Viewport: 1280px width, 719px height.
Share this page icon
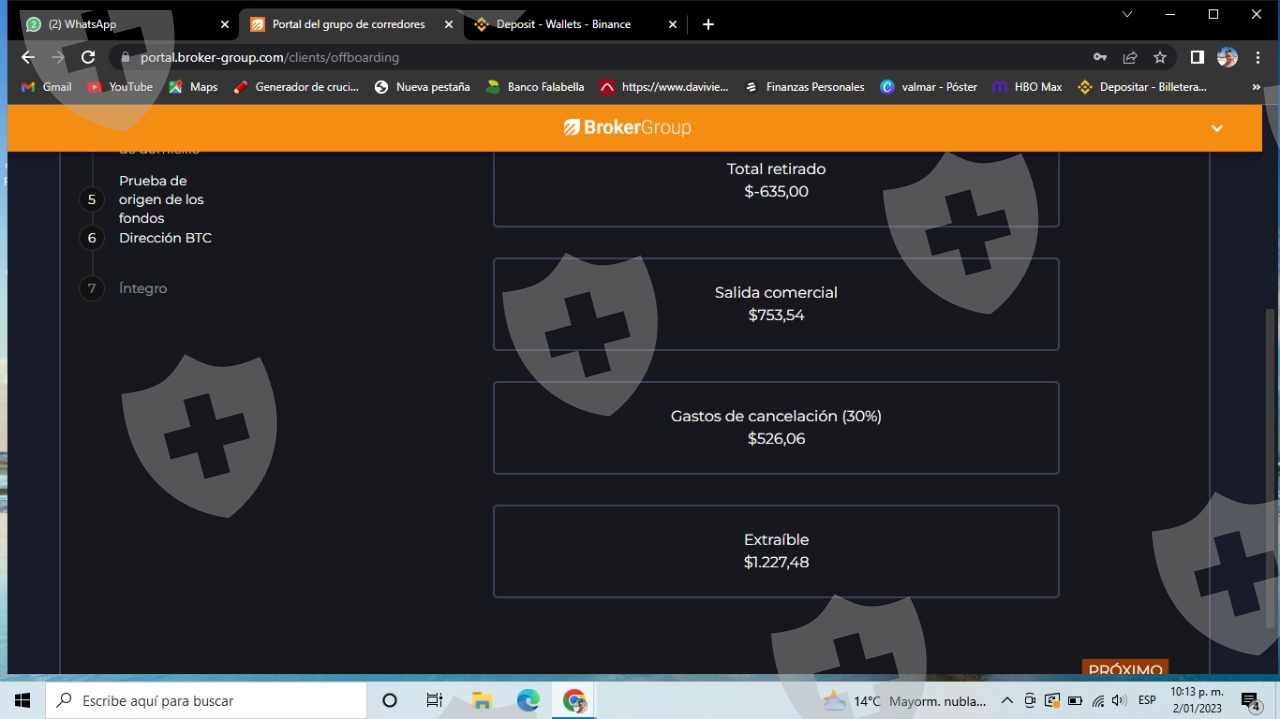(x=1130, y=57)
